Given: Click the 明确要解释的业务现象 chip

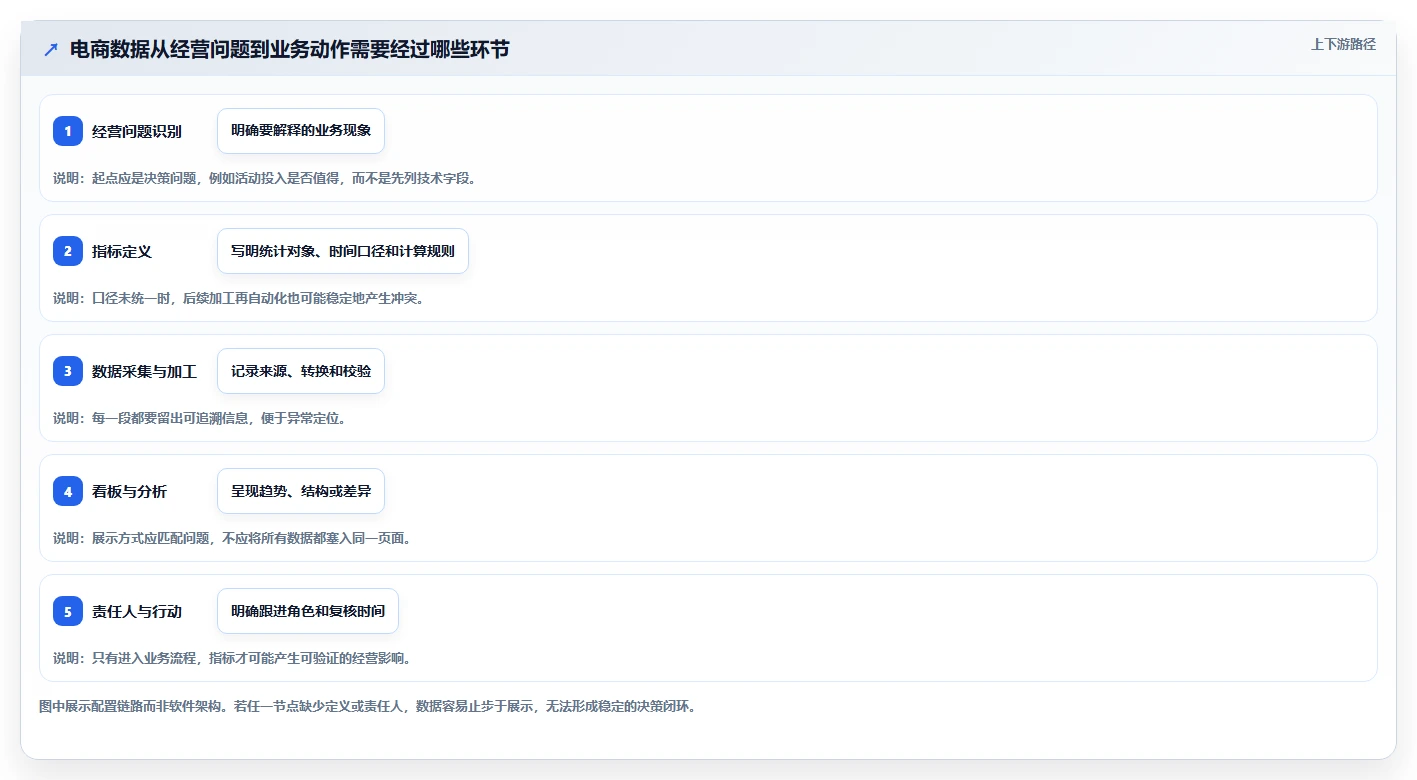Looking at the screenshot, I should (x=301, y=131).
